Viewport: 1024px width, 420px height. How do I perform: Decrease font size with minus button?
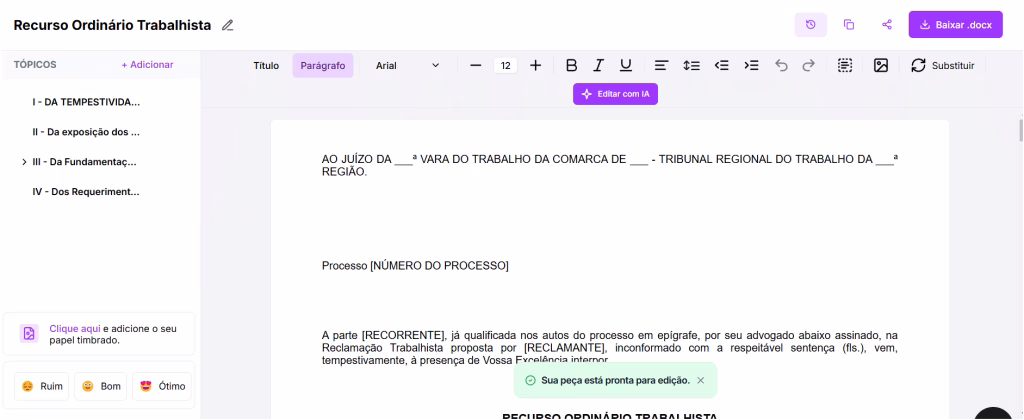pyautogui.click(x=475, y=65)
